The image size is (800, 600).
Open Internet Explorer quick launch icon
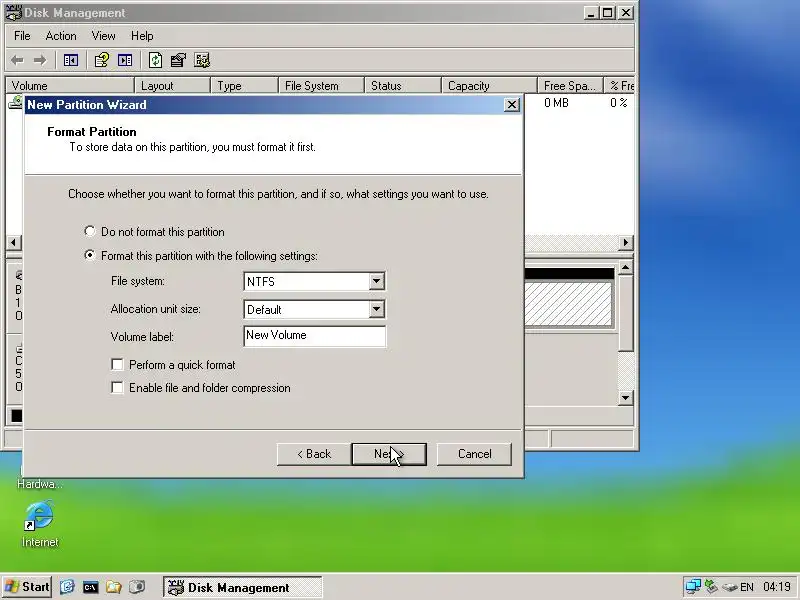click(x=67, y=587)
